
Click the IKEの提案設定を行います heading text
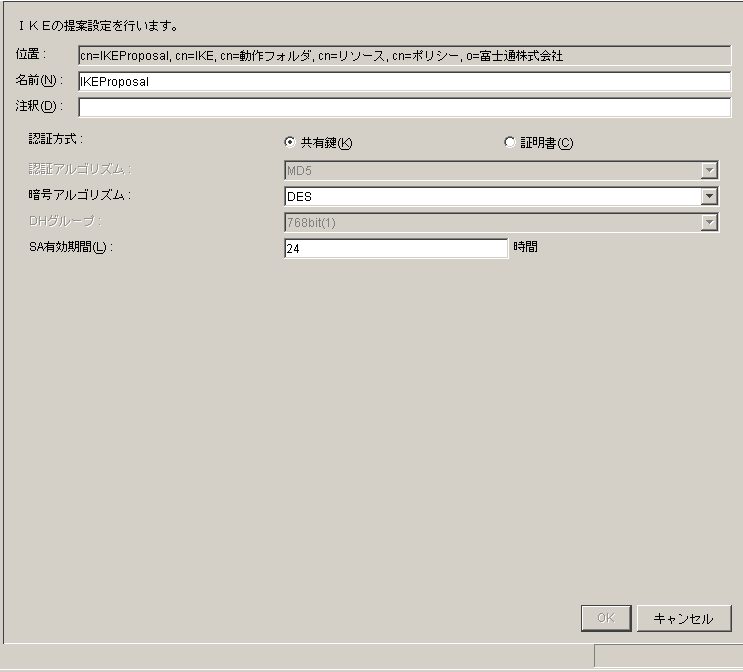tap(99, 26)
